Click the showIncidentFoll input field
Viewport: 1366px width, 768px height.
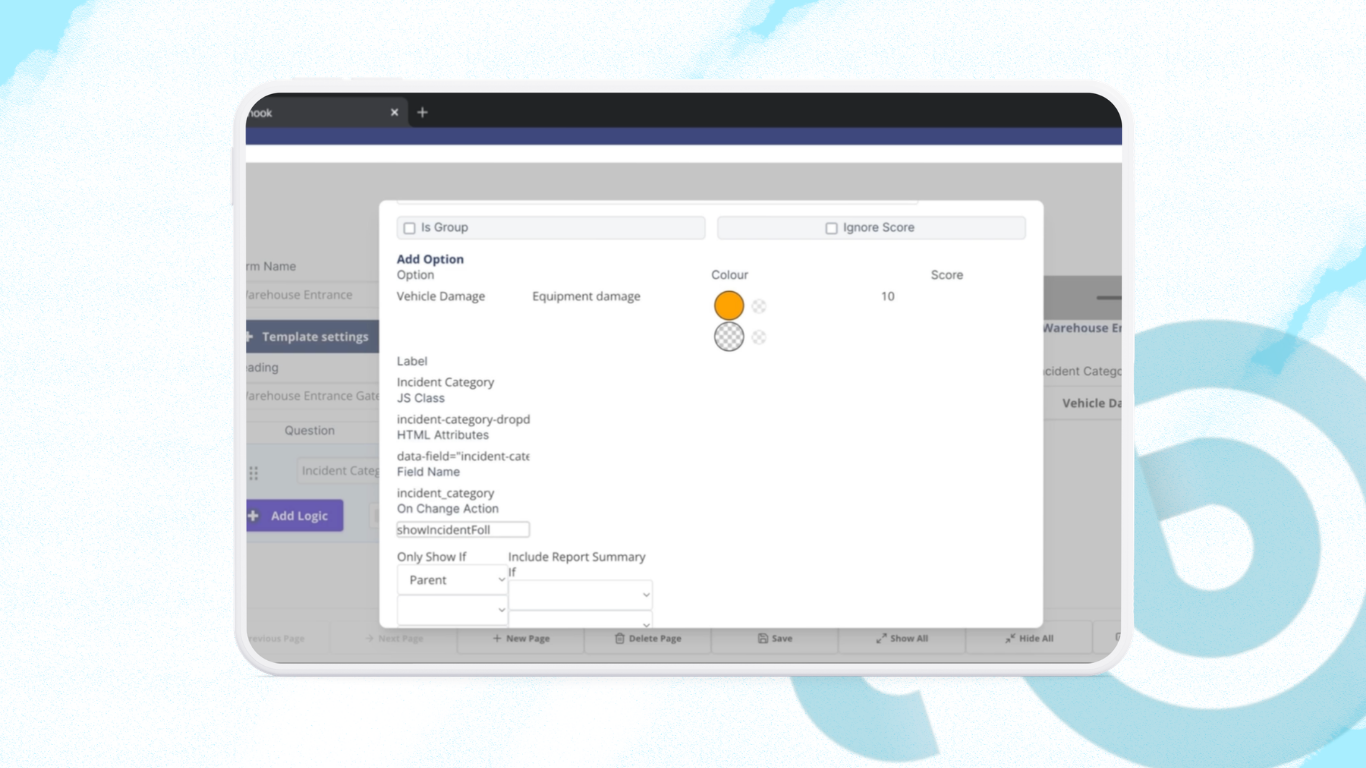tap(463, 530)
